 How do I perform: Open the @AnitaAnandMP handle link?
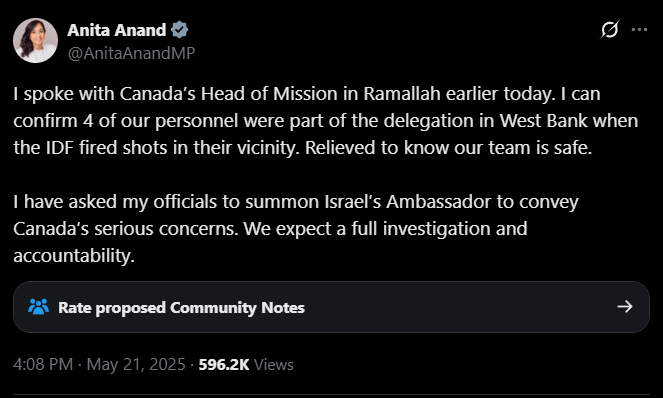coord(132,53)
